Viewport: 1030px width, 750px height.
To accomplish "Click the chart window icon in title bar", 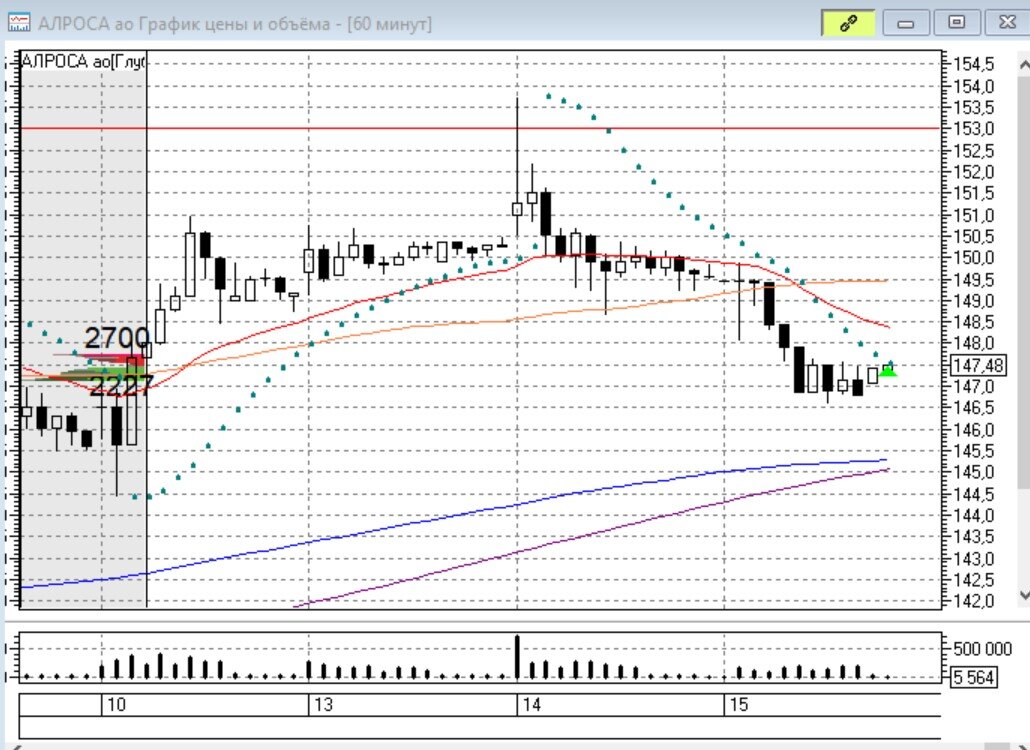I will coord(18,23).
